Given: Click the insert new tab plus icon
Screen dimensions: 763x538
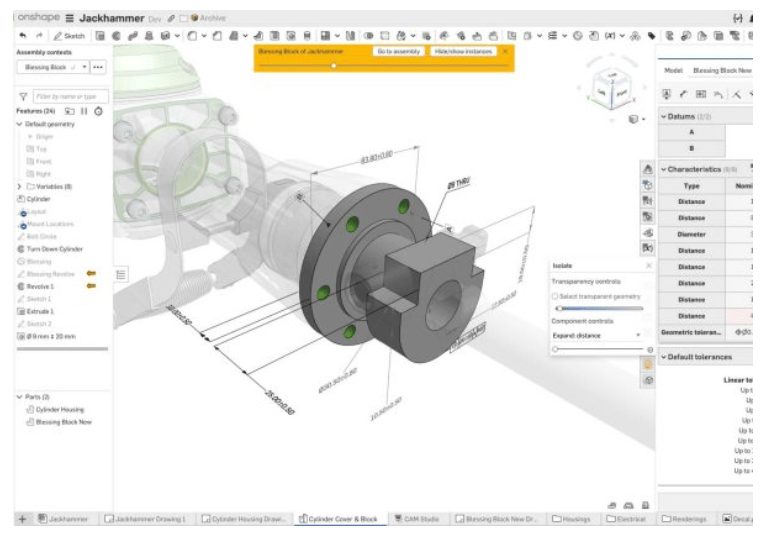Looking at the screenshot, I should (22, 519).
